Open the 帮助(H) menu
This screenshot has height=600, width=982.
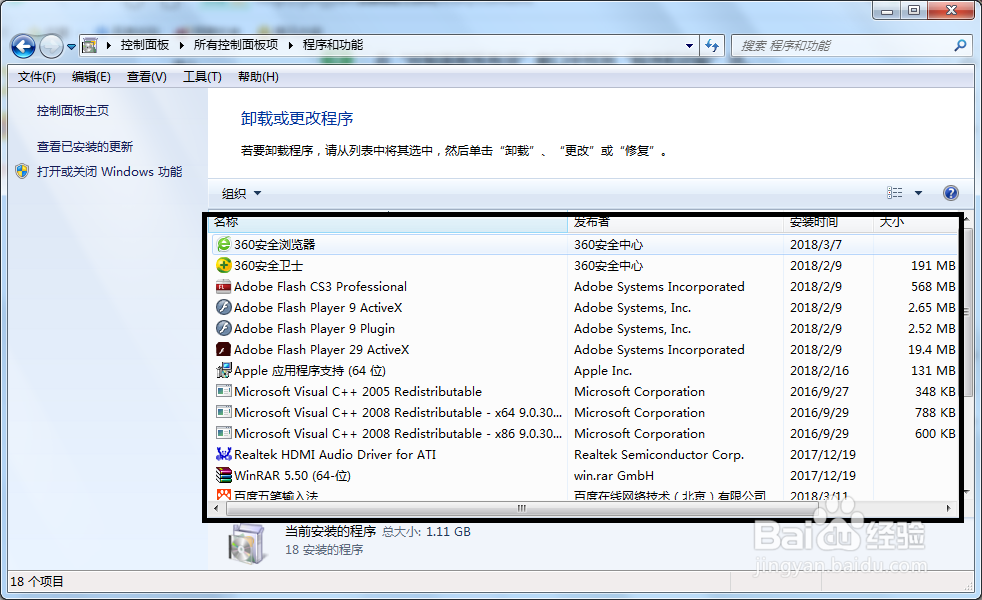click(x=258, y=76)
